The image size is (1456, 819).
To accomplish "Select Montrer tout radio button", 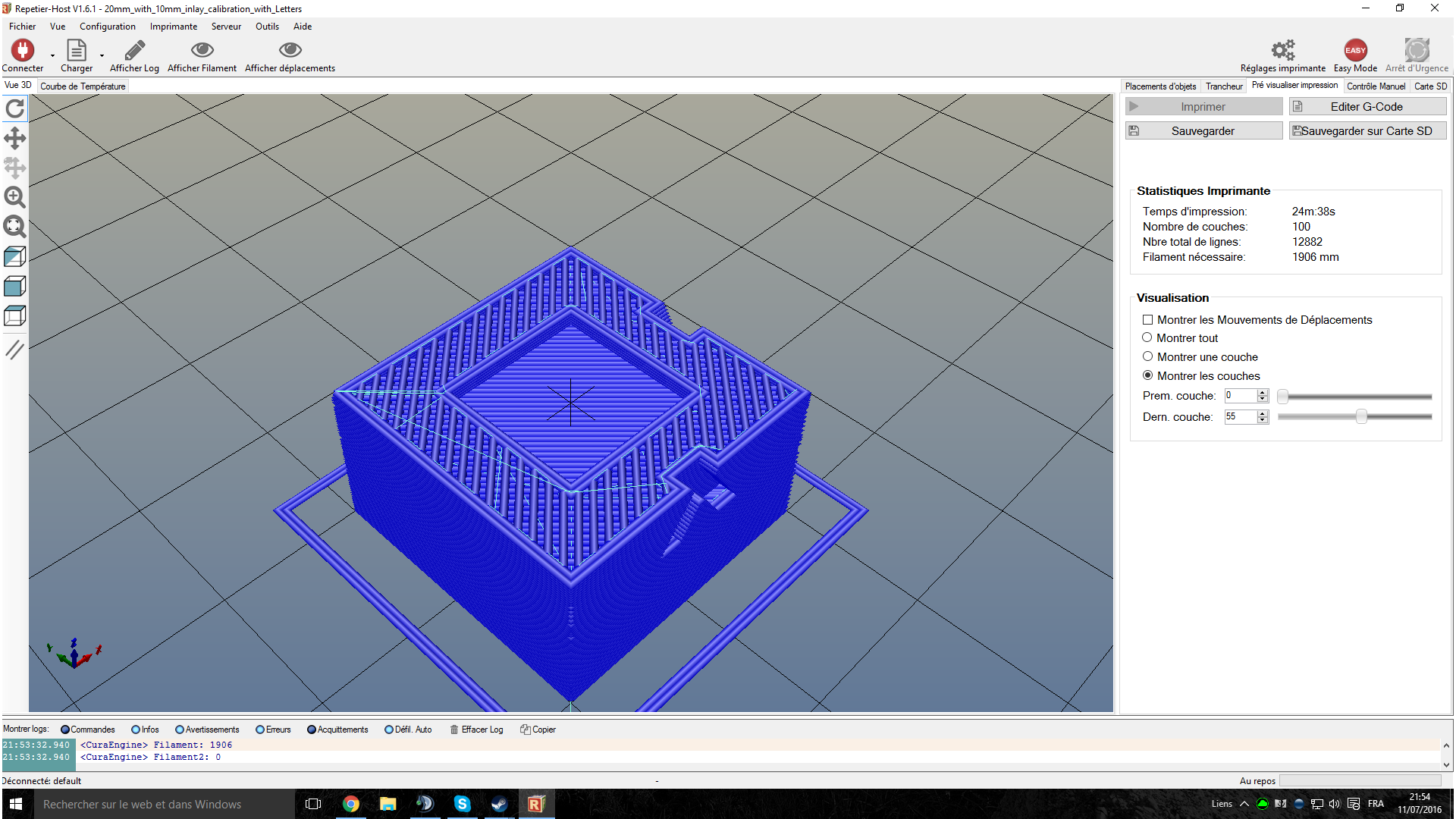I will pos(1147,338).
